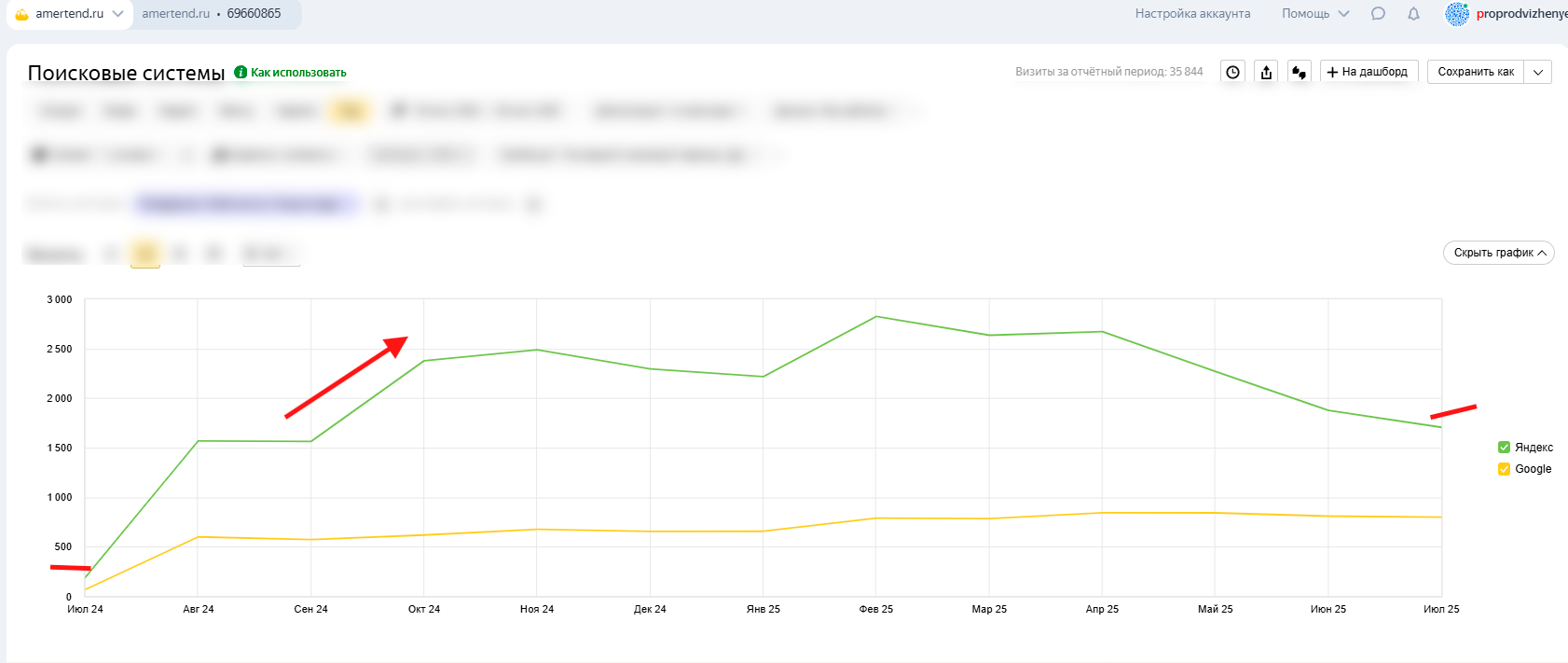Open the Как использовать link
Viewport: 1568px width, 663px height.
pos(298,73)
